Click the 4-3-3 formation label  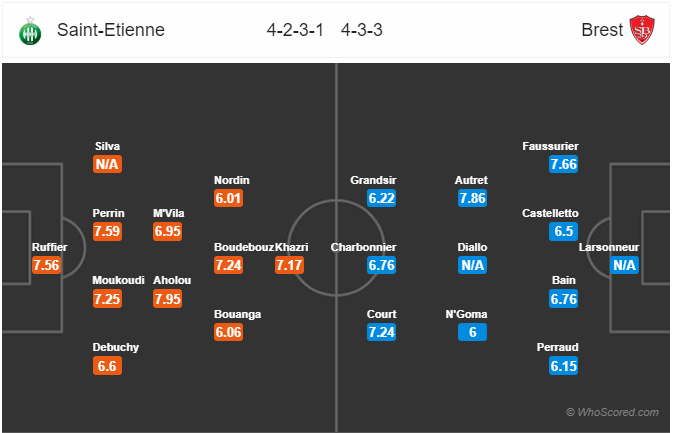tap(361, 30)
